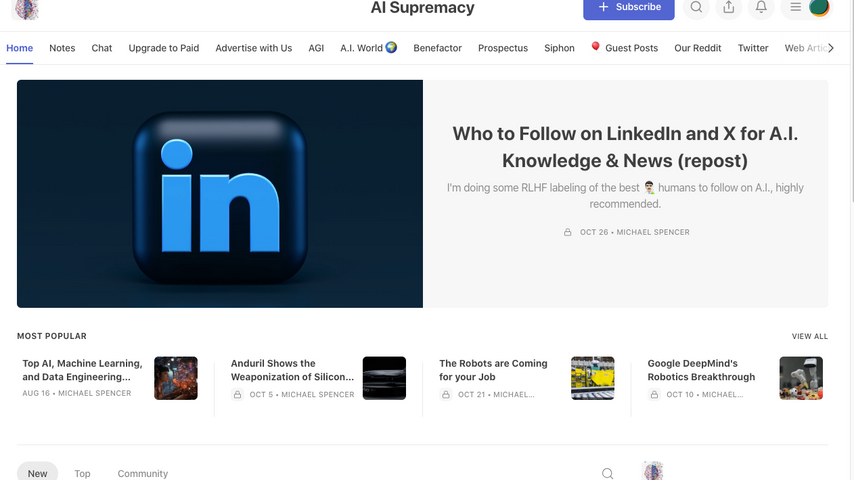Open the hamburger menu icon
The image size is (854, 480).
[795, 8]
